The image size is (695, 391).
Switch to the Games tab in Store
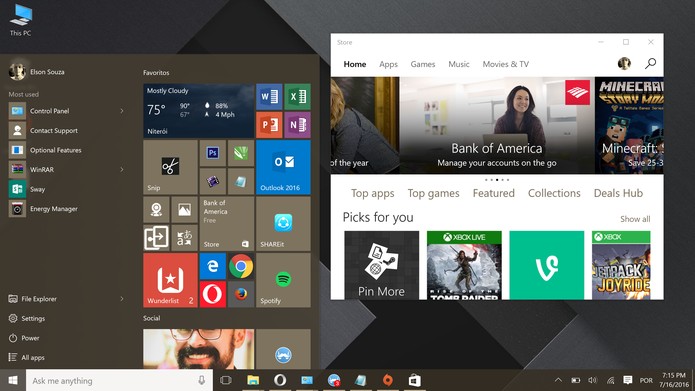tap(423, 64)
